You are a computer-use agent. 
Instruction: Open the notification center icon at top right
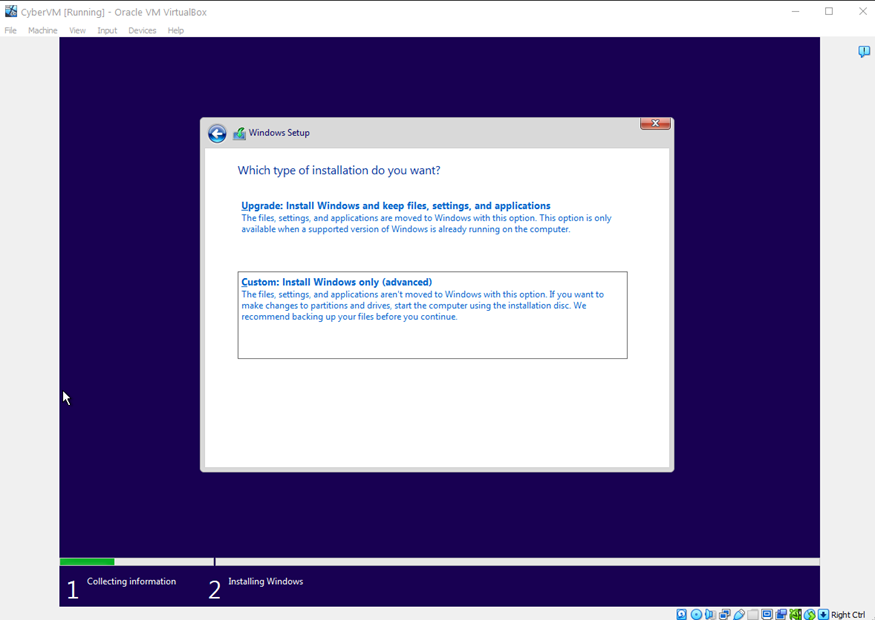point(864,52)
